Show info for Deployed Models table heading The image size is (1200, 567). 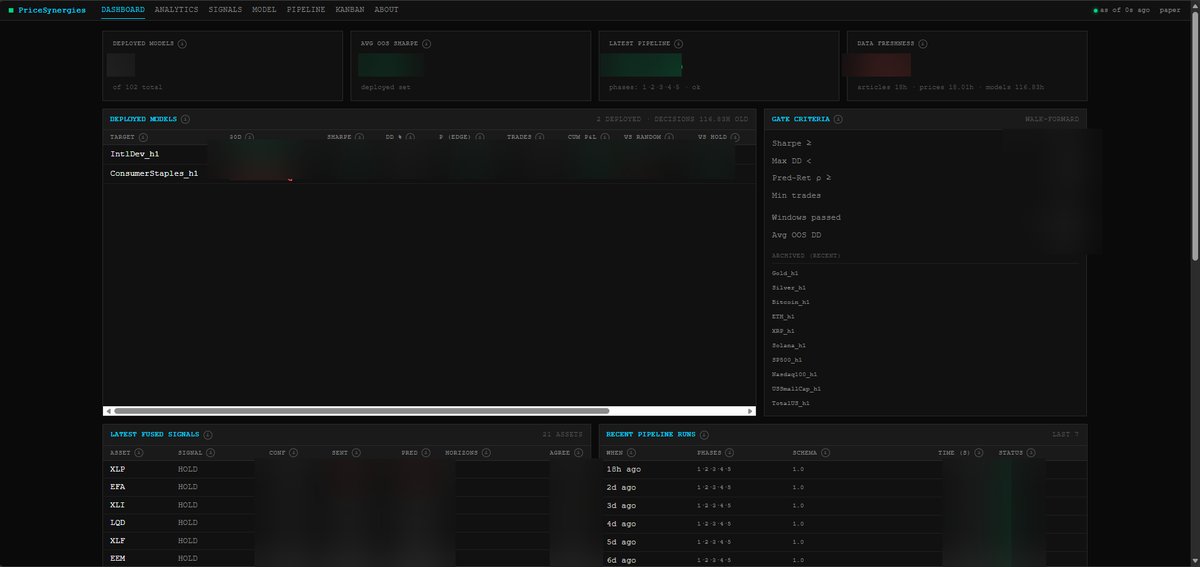pos(186,119)
